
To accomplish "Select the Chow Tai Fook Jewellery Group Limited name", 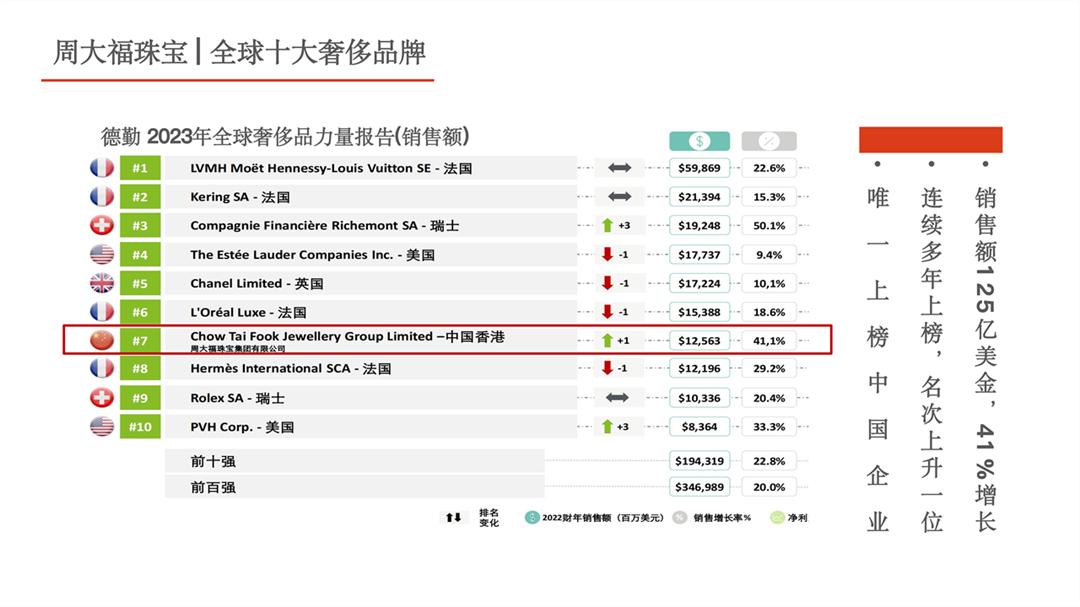I will (347, 336).
